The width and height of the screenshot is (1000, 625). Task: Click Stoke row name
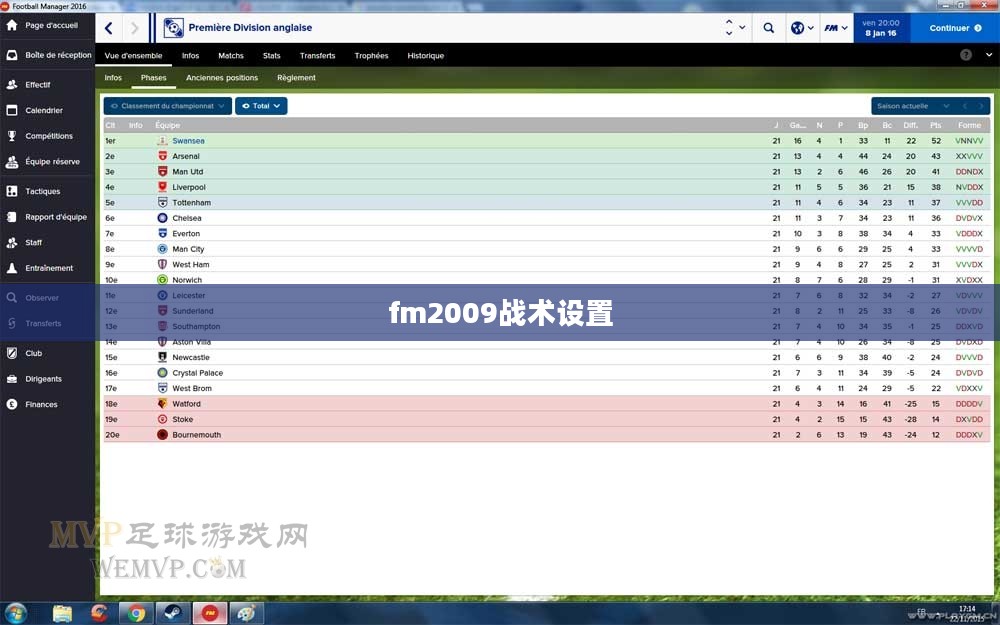(x=182, y=420)
